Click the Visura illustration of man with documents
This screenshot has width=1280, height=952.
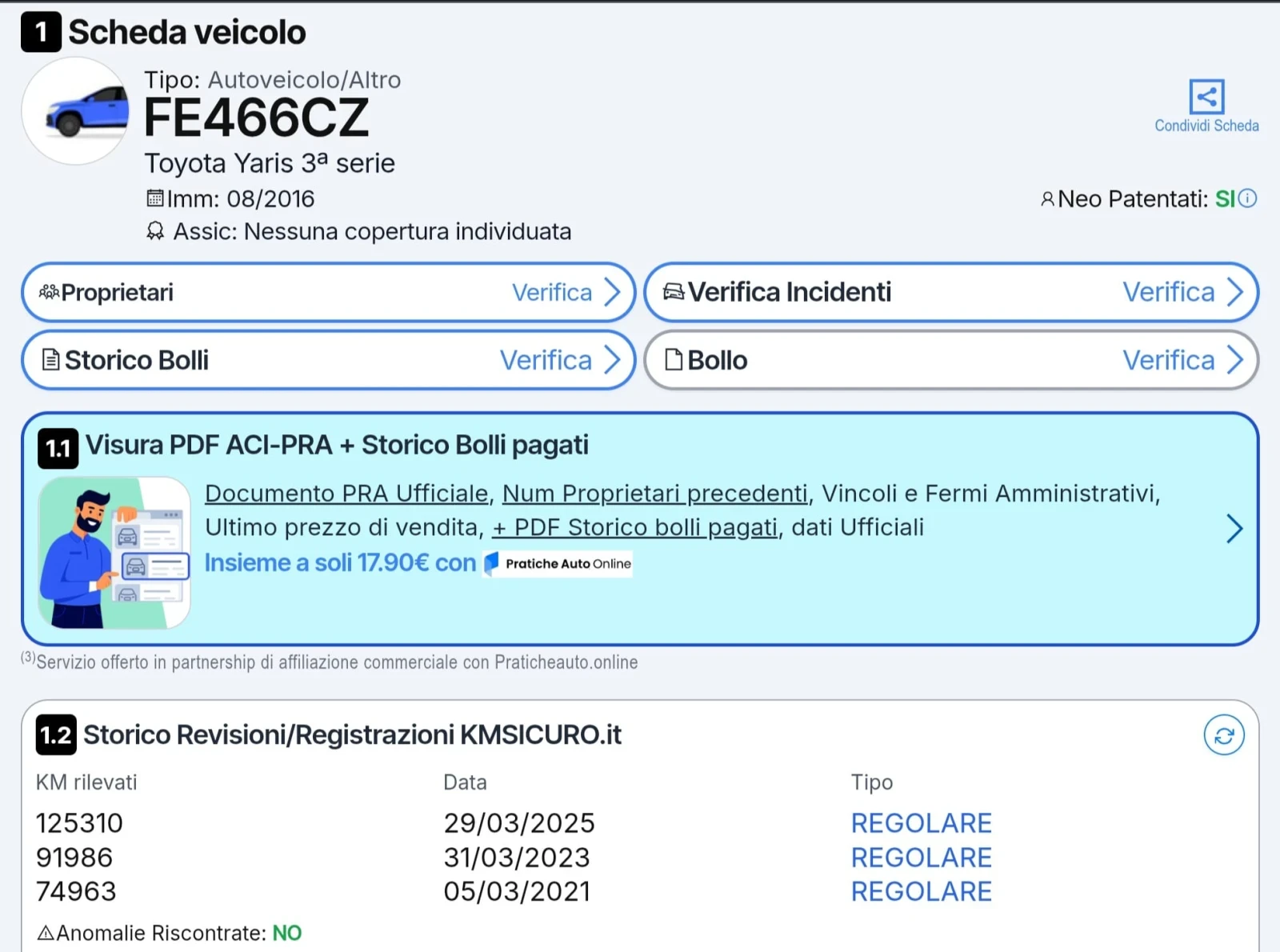(114, 553)
